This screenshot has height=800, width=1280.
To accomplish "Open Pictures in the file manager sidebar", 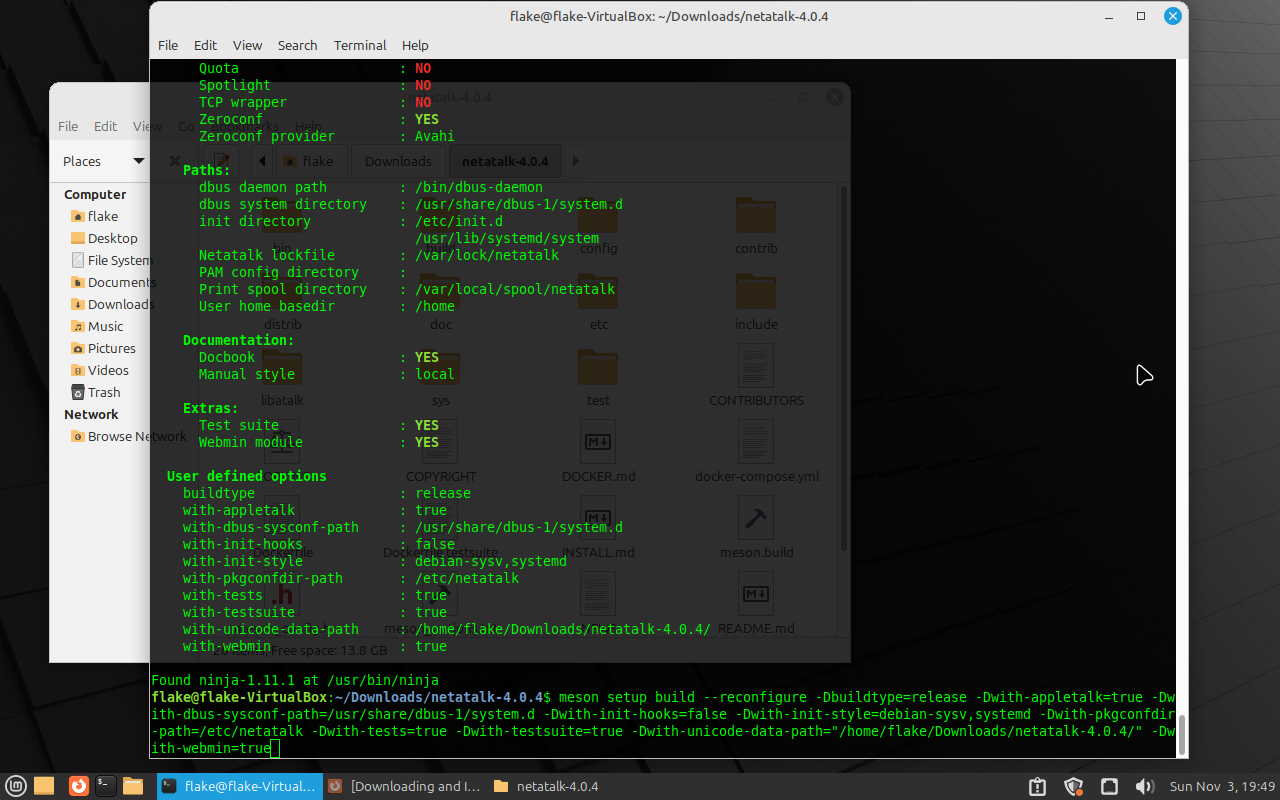I will (x=103, y=348).
